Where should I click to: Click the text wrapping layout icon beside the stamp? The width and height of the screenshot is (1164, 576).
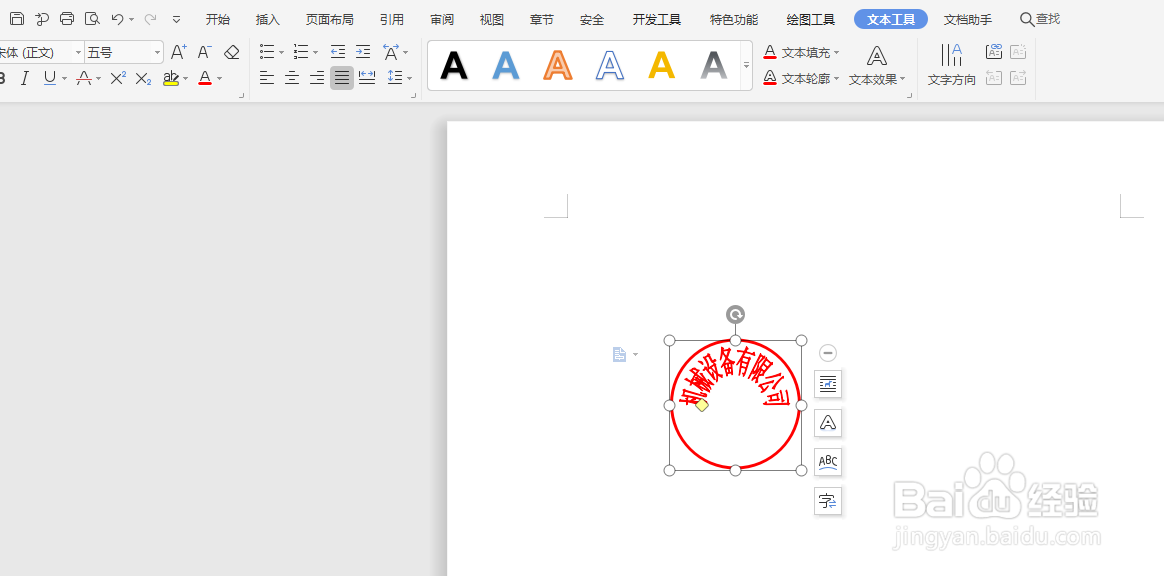click(x=828, y=383)
